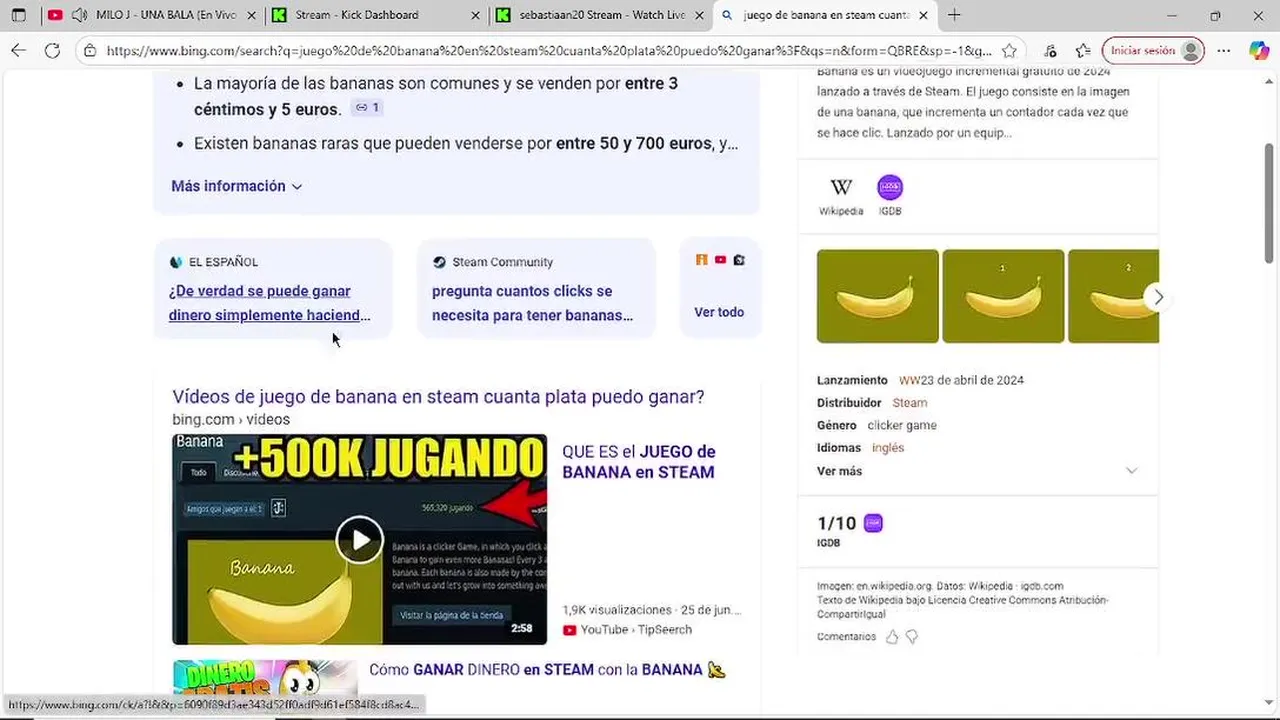Image resolution: width=1280 pixels, height=720 pixels.
Task: Click Ver todo sources link
Action: (x=719, y=312)
